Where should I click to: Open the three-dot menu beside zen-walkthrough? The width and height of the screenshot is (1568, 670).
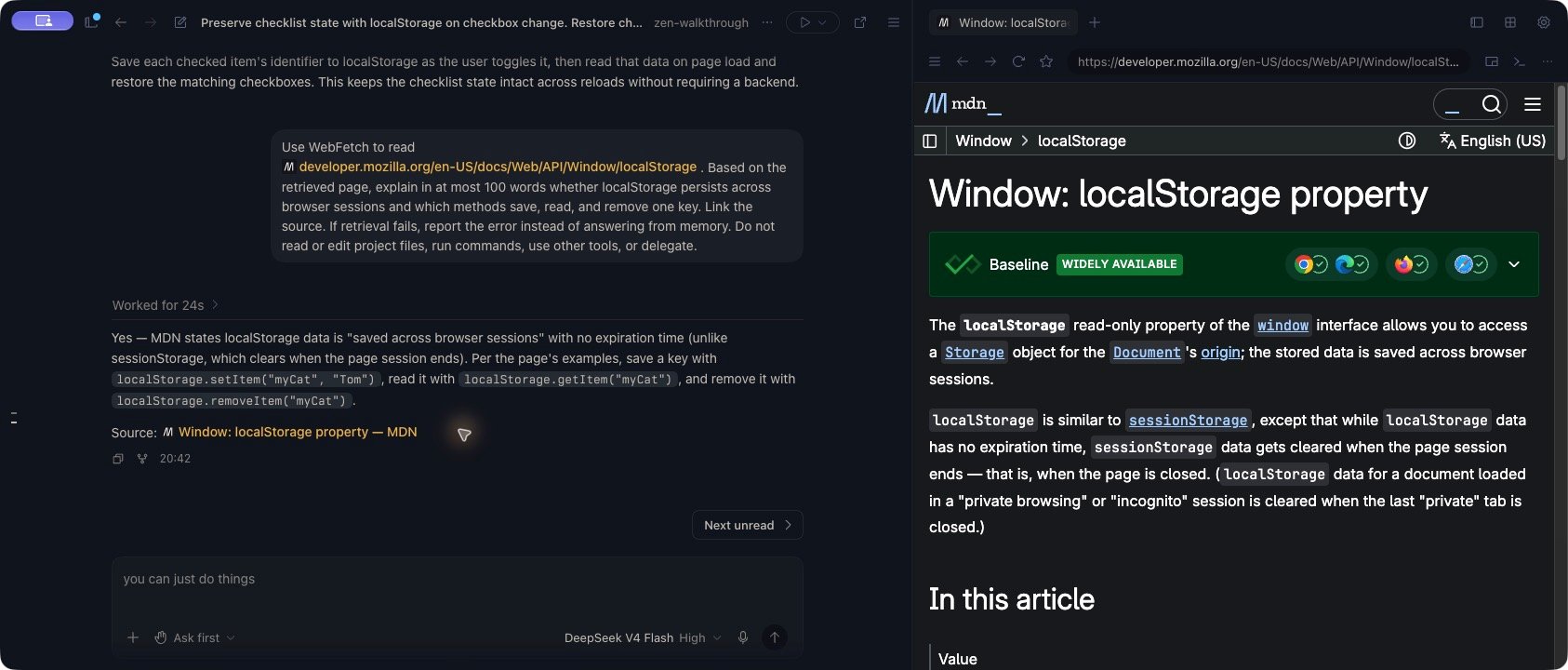(766, 22)
